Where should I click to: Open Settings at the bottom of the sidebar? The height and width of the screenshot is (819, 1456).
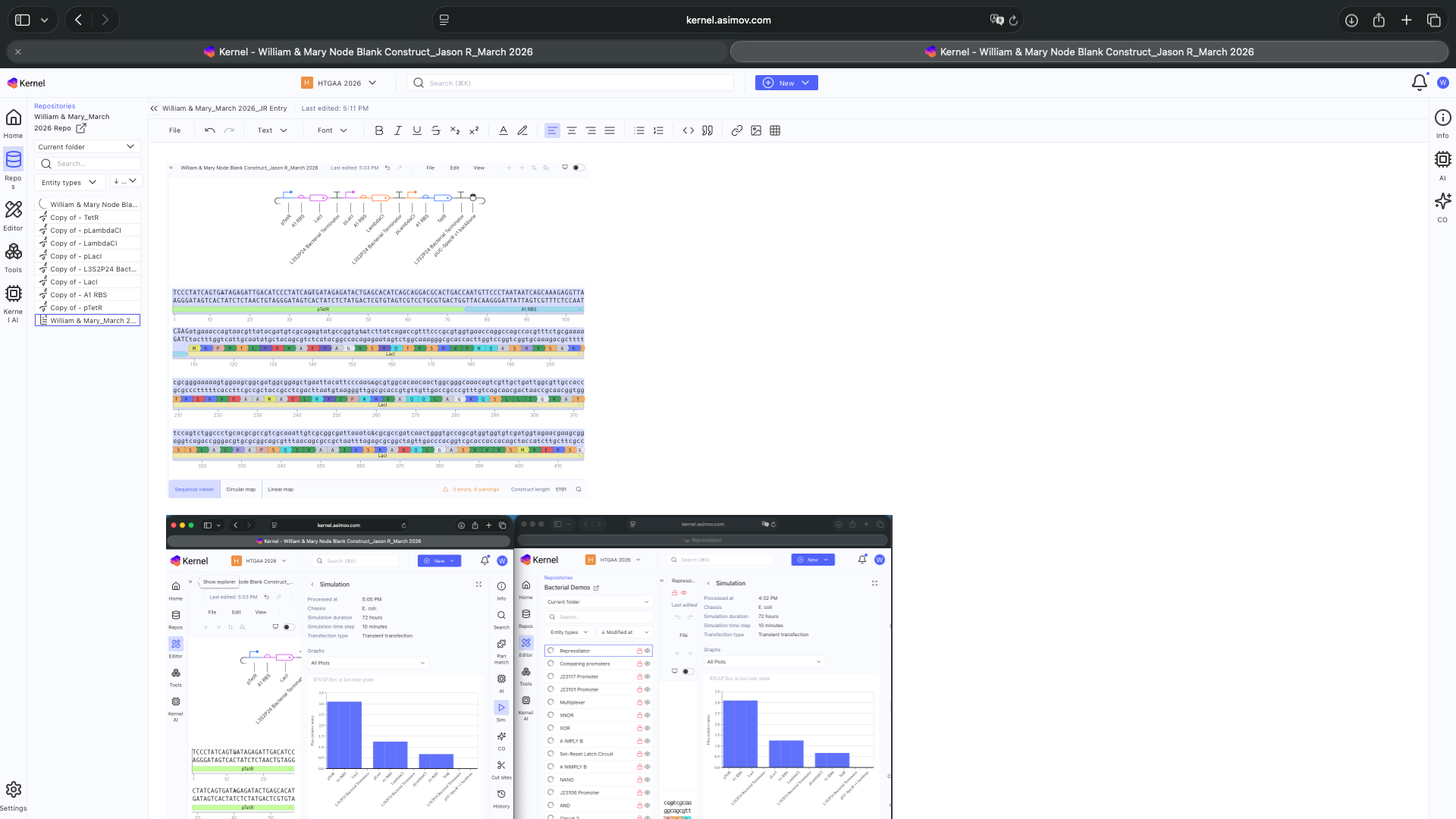click(x=13, y=796)
